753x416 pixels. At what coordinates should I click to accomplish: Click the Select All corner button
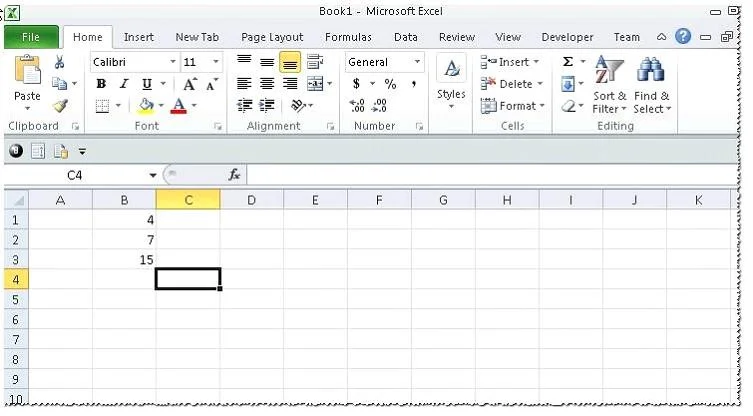[16, 200]
